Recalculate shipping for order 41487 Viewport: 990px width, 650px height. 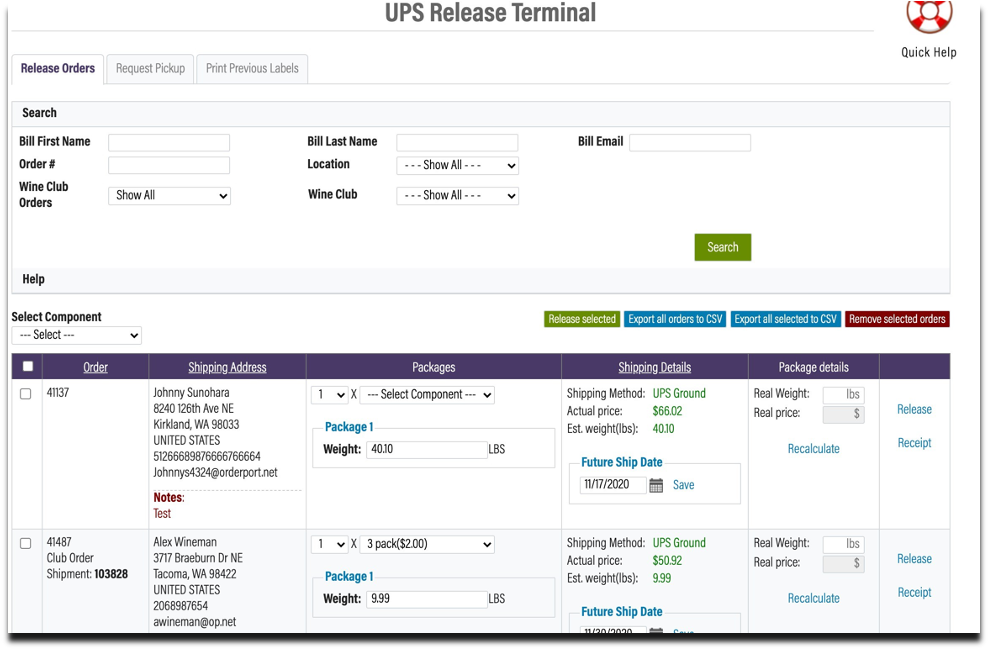(x=813, y=599)
